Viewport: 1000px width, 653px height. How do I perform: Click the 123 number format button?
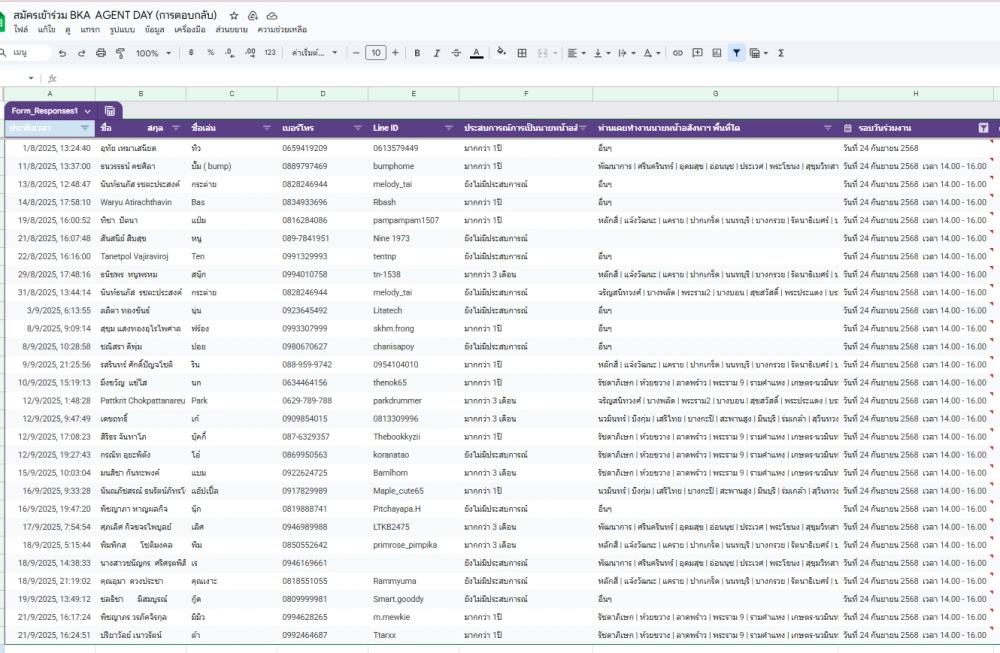click(x=269, y=53)
